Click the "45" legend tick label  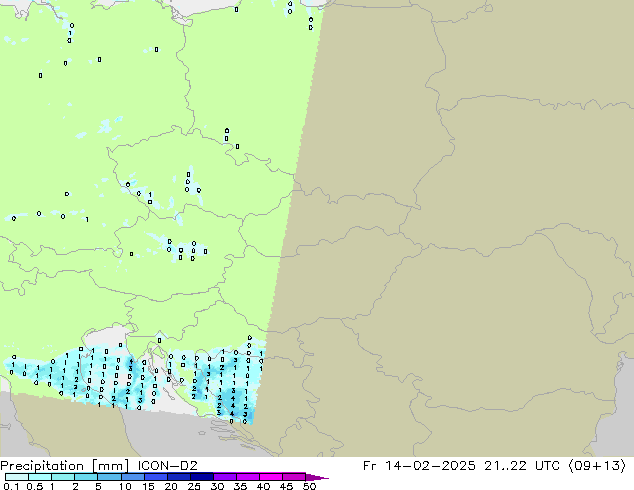[x=286, y=486]
